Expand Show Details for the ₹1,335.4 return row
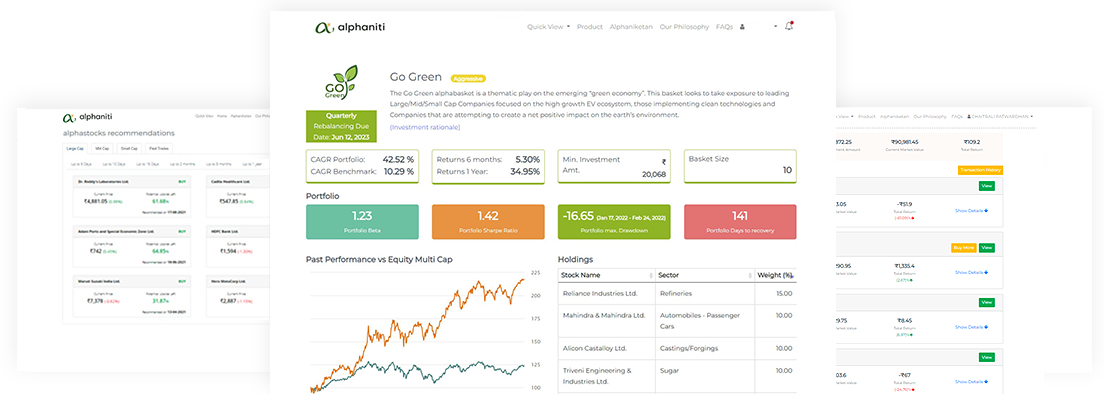1104x394 pixels. (x=972, y=272)
